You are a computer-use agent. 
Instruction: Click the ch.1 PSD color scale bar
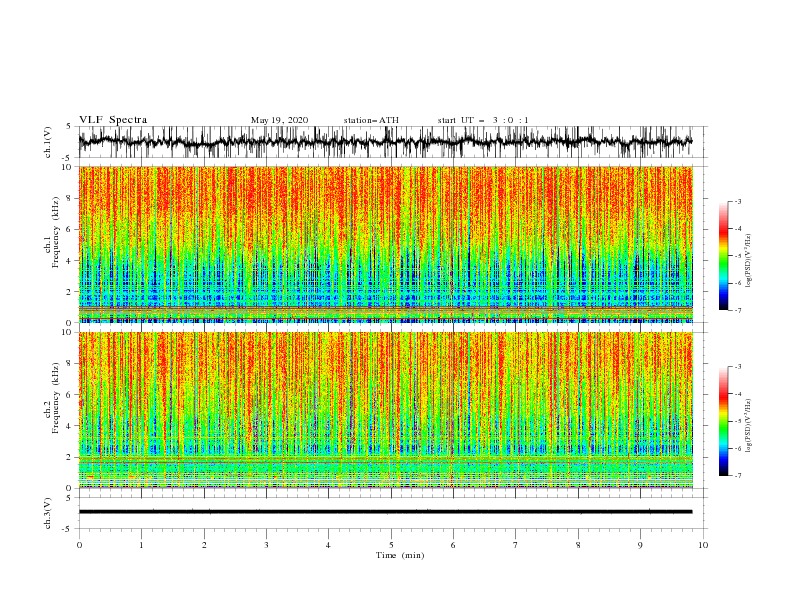tap(724, 256)
